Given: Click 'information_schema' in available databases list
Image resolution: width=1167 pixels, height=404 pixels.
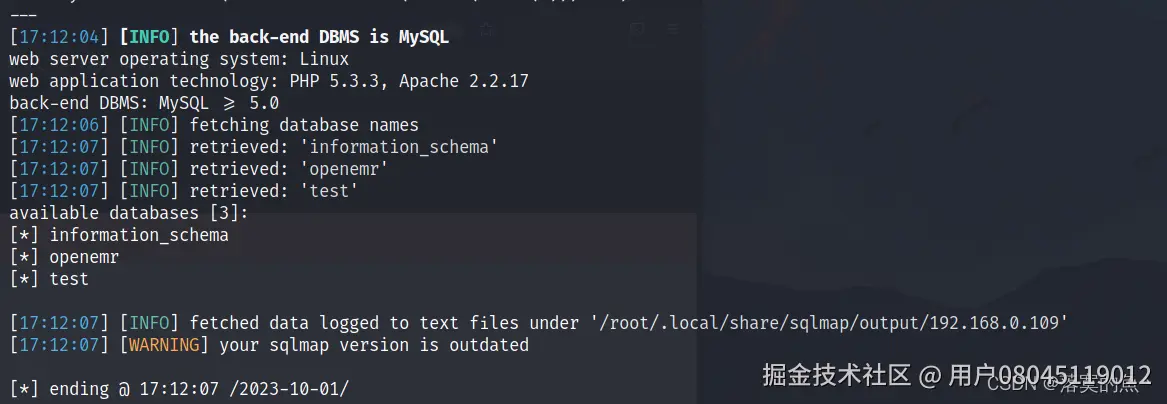Looking at the screenshot, I should [x=138, y=235].
